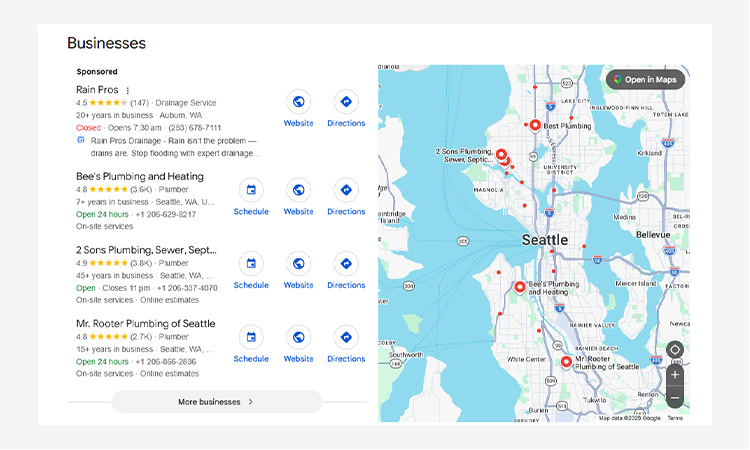Select Mr. Rooter Plumbing pin on map
The height and width of the screenshot is (450, 750).
coord(566,362)
